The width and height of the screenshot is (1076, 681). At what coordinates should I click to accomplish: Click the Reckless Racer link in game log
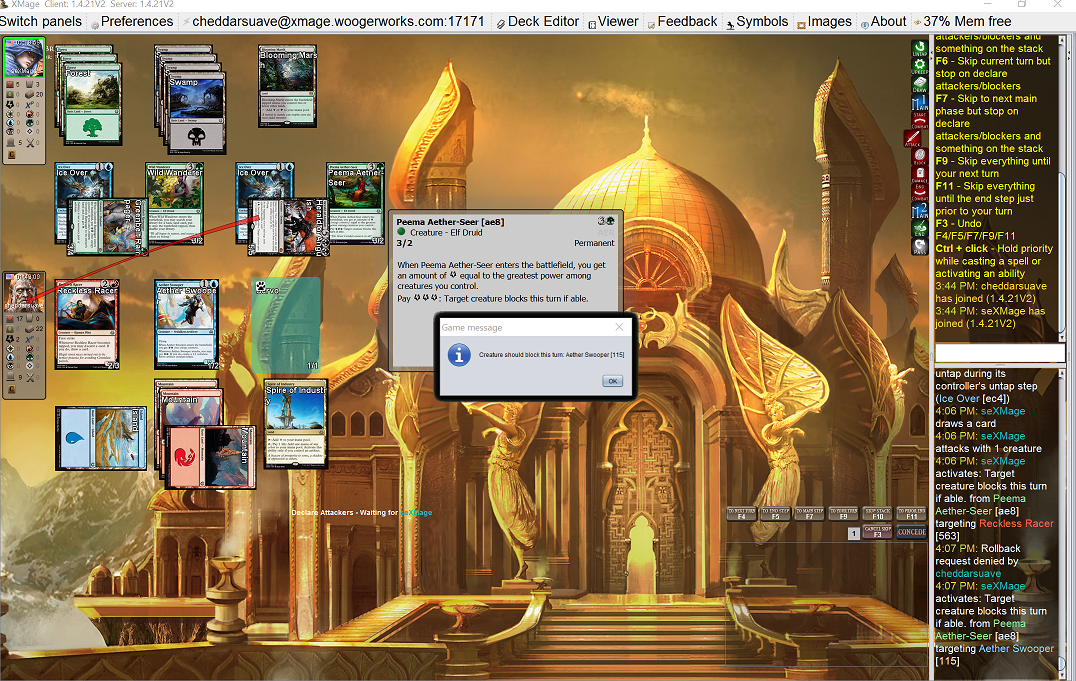click(x=1016, y=524)
